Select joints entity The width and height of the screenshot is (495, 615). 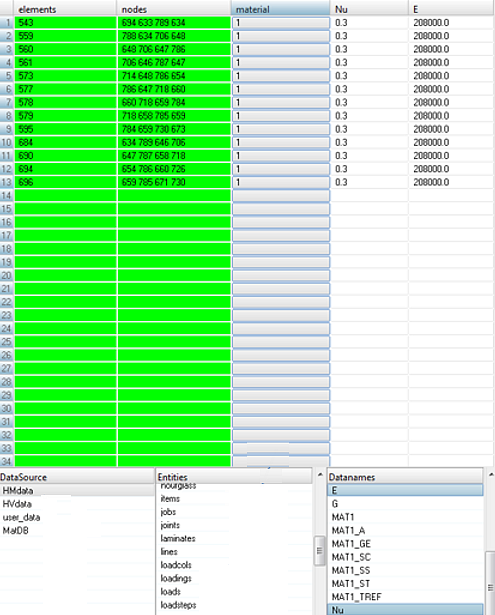point(170,525)
